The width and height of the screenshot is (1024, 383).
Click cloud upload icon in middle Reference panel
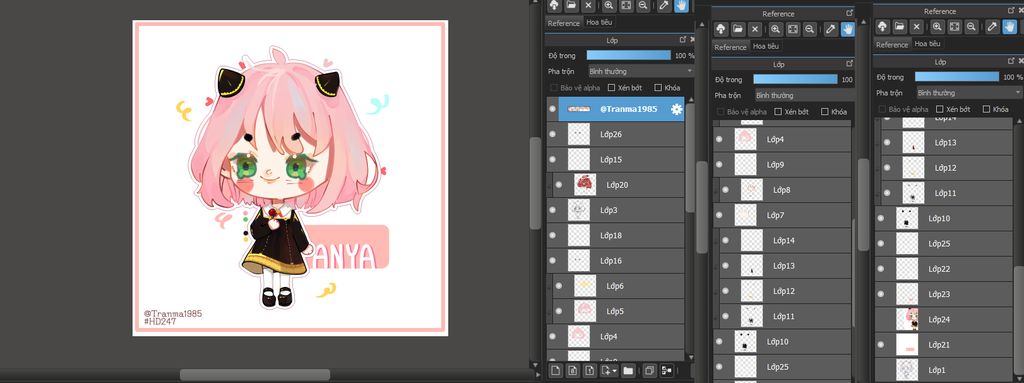pyautogui.click(x=720, y=29)
